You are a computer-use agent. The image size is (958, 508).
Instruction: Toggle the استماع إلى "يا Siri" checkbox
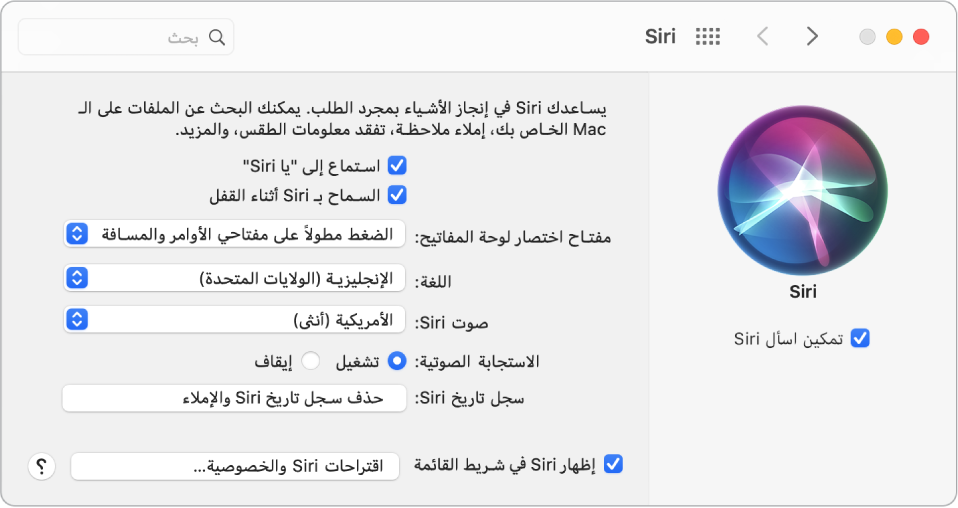tap(397, 166)
